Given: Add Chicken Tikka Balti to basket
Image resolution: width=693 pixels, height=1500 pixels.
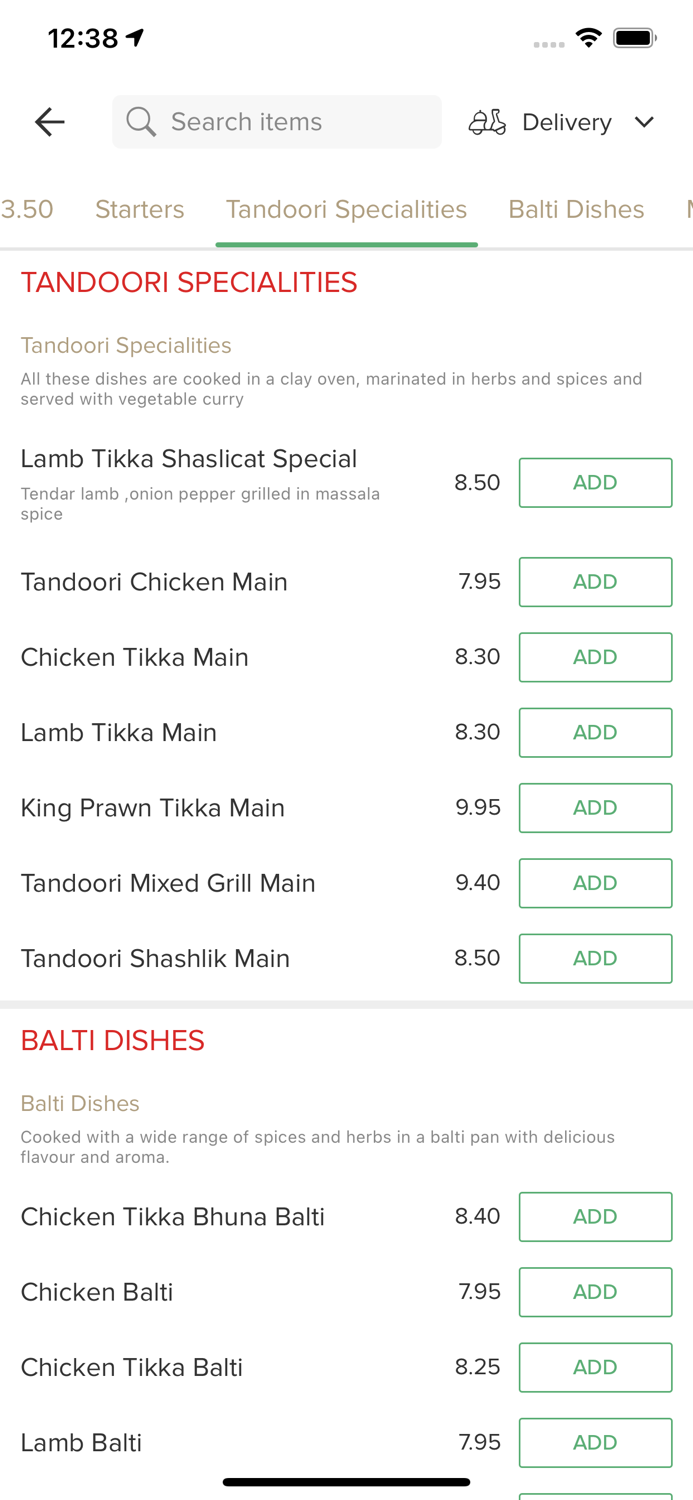Looking at the screenshot, I should click(x=595, y=1367).
